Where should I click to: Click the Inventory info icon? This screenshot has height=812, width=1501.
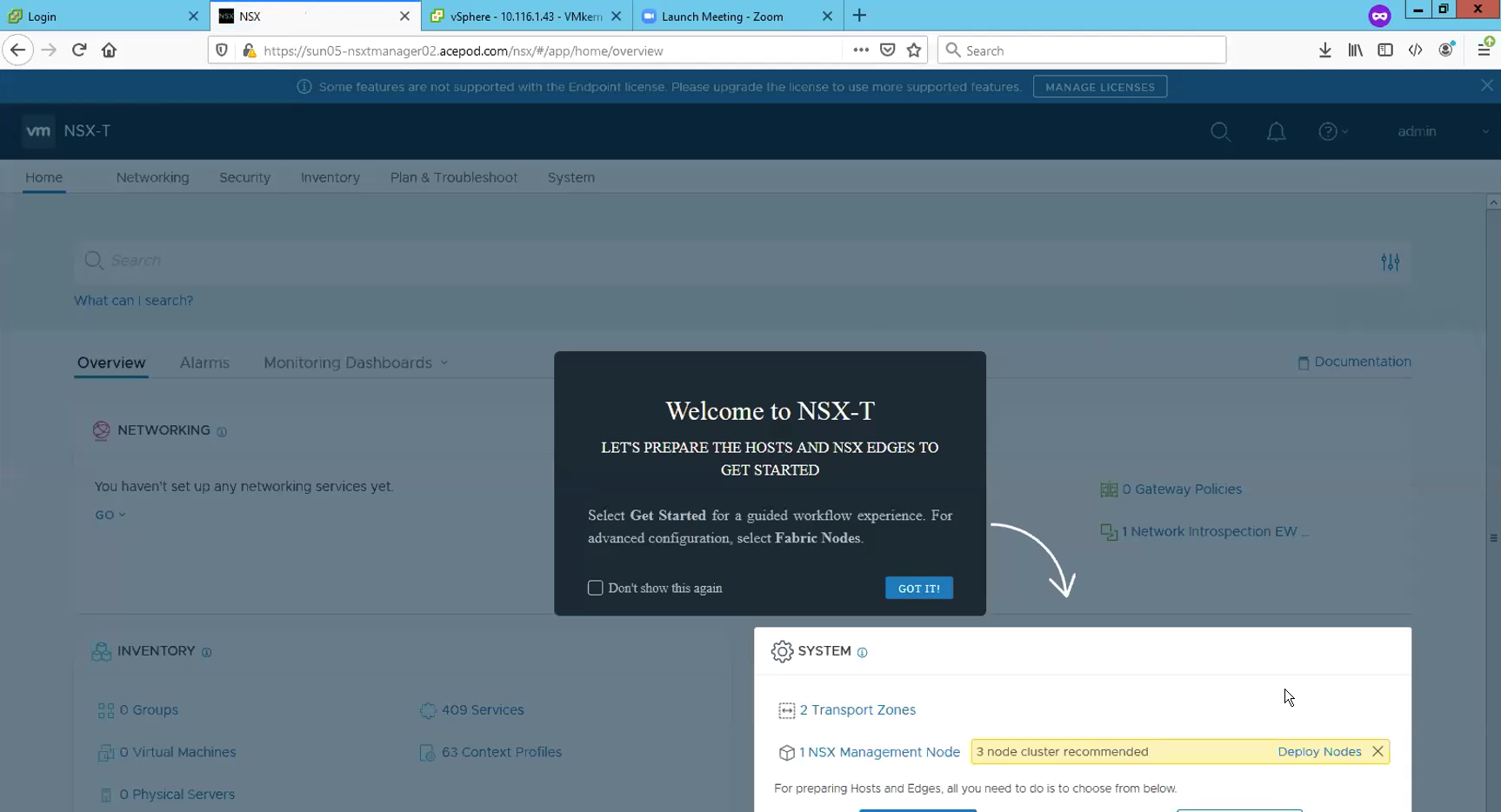tap(206, 653)
